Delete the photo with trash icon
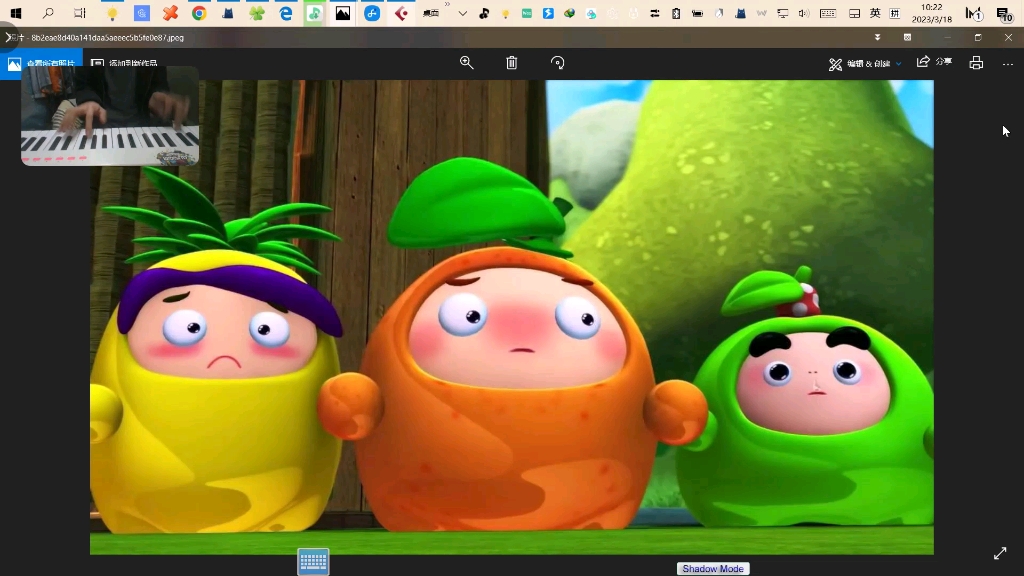The image size is (1024, 576). click(512, 63)
